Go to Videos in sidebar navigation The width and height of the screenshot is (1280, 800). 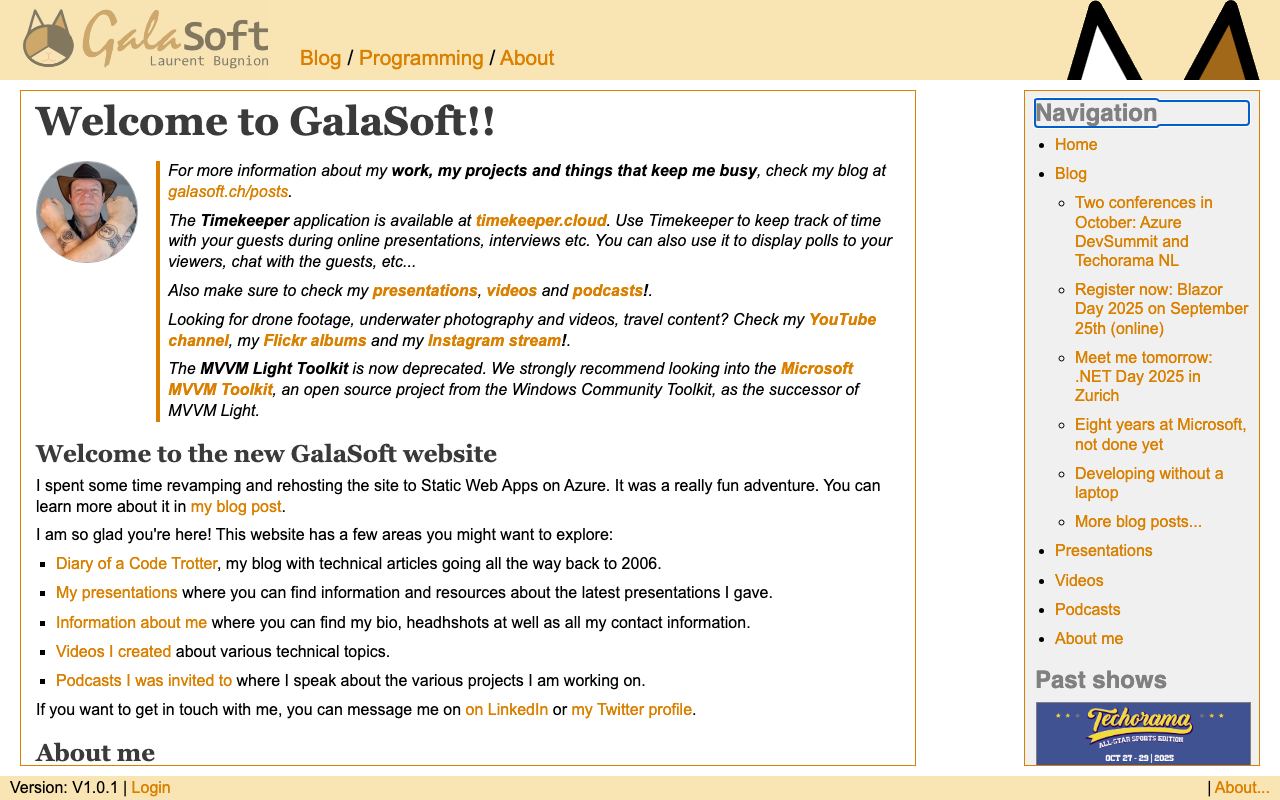click(1079, 580)
